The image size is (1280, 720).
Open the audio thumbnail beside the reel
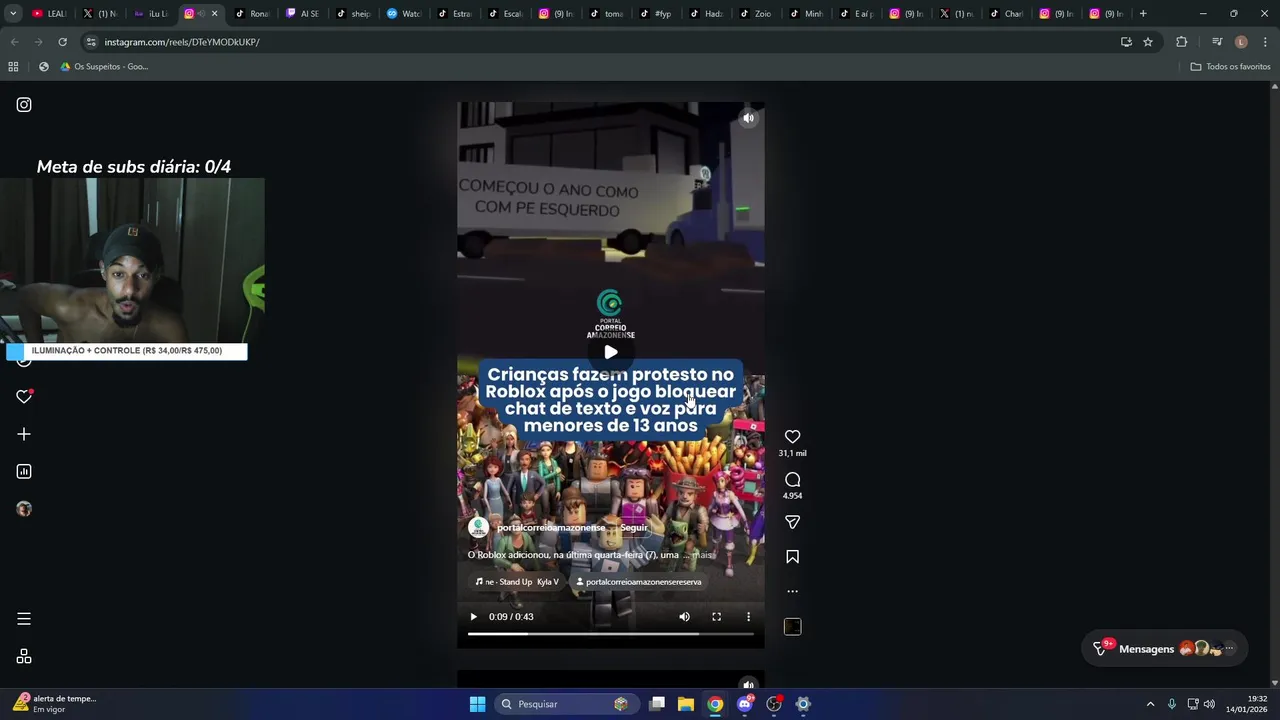click(792, 627)
